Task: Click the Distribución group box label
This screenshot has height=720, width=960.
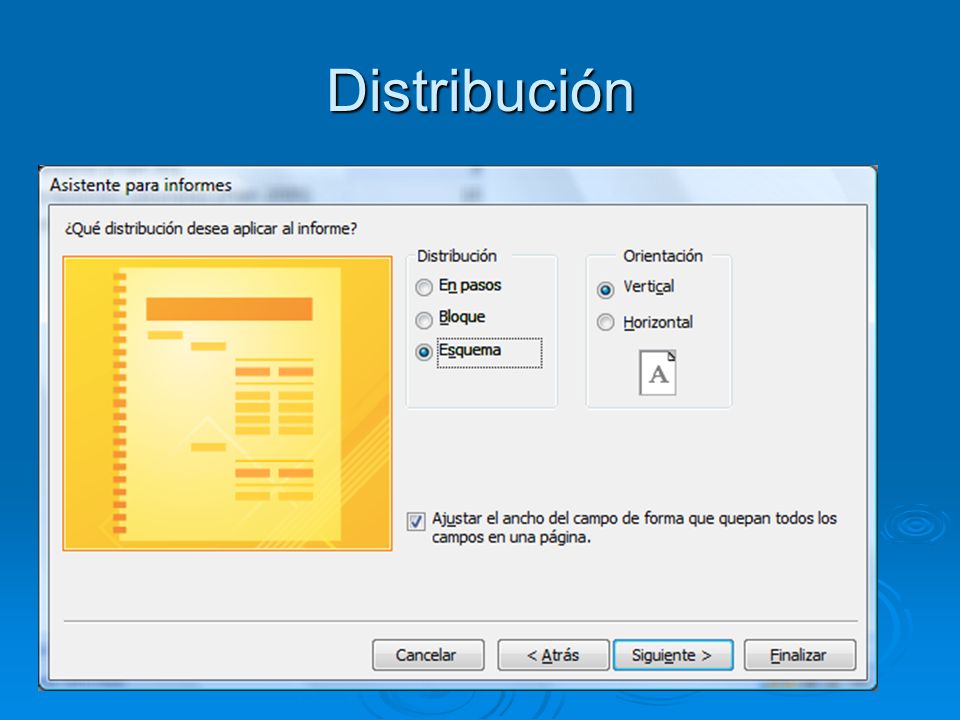Action: click(x=457, y=256)
